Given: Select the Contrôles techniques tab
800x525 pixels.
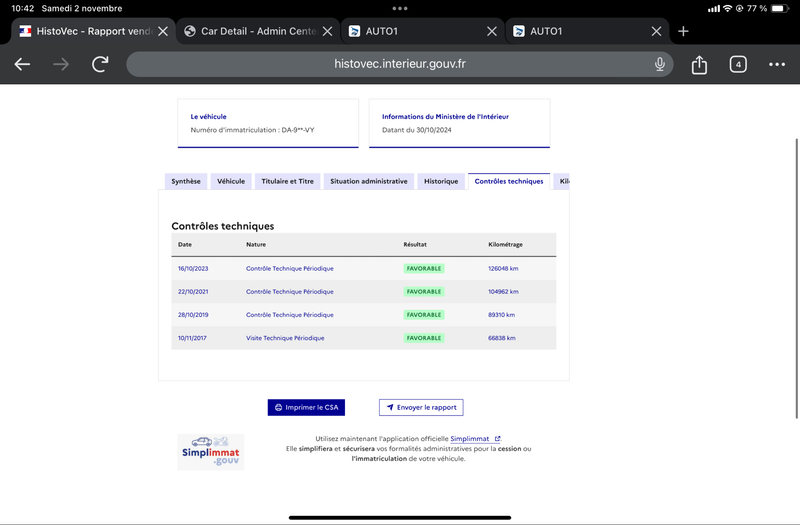Looking at the screenshot, I should coord(509,181).
